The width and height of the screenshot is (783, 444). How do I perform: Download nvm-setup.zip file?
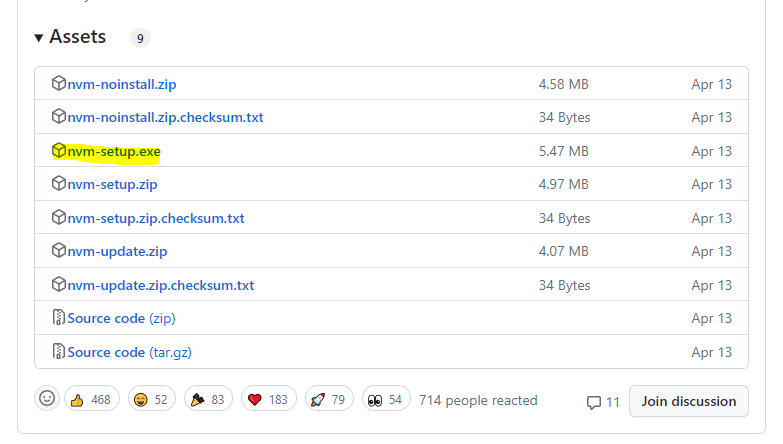(112, 184)
